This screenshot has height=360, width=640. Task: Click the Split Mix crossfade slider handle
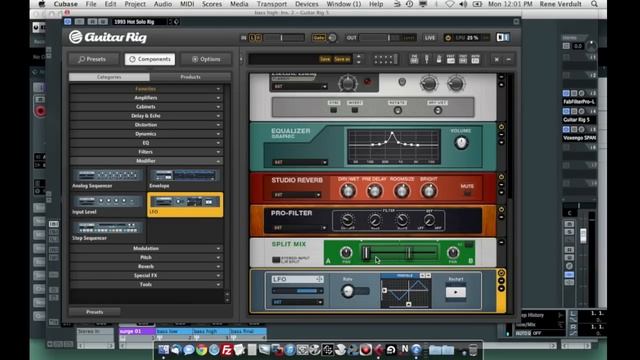(x=366, y=253)
